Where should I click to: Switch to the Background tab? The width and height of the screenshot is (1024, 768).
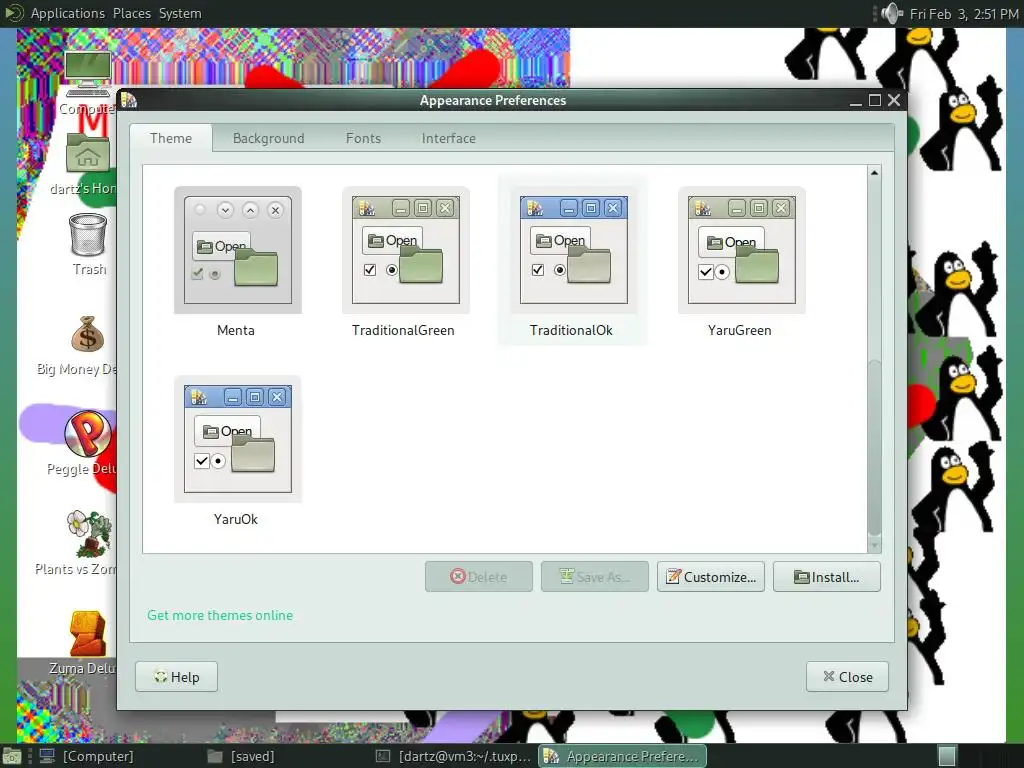click(x=268, y=138)
